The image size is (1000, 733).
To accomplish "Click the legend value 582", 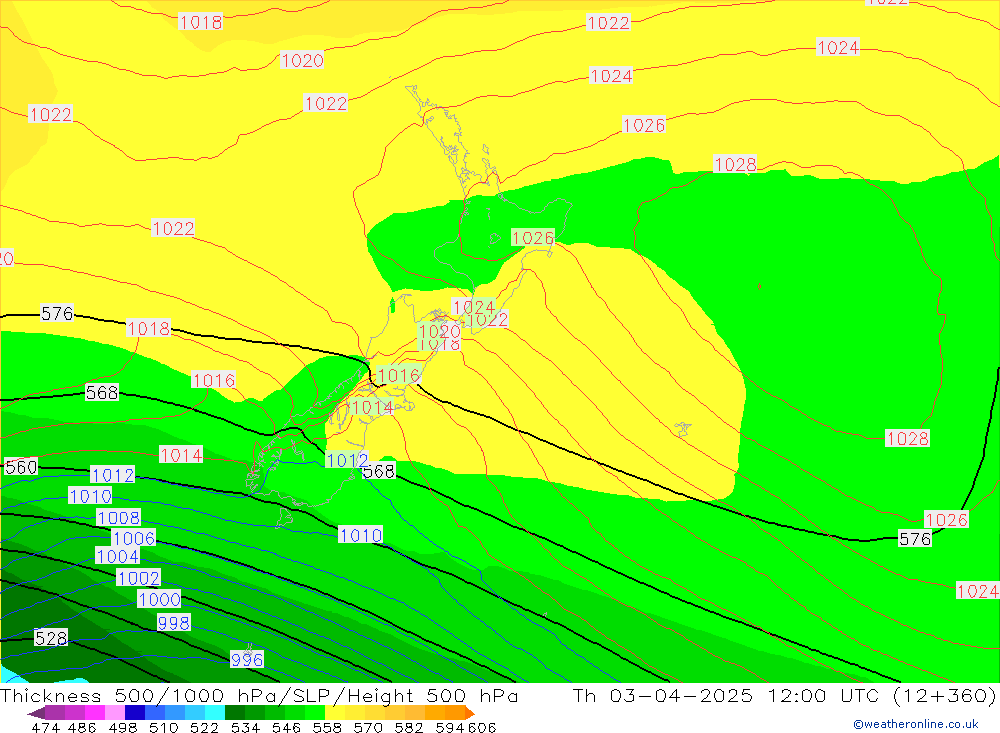I will point(409,727).
